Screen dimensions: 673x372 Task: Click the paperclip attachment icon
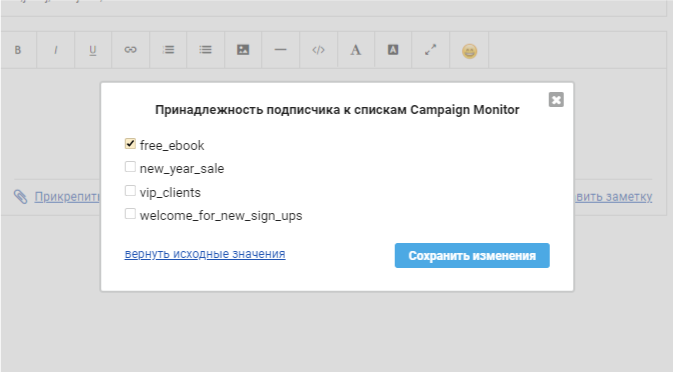(x=20, y=197)
